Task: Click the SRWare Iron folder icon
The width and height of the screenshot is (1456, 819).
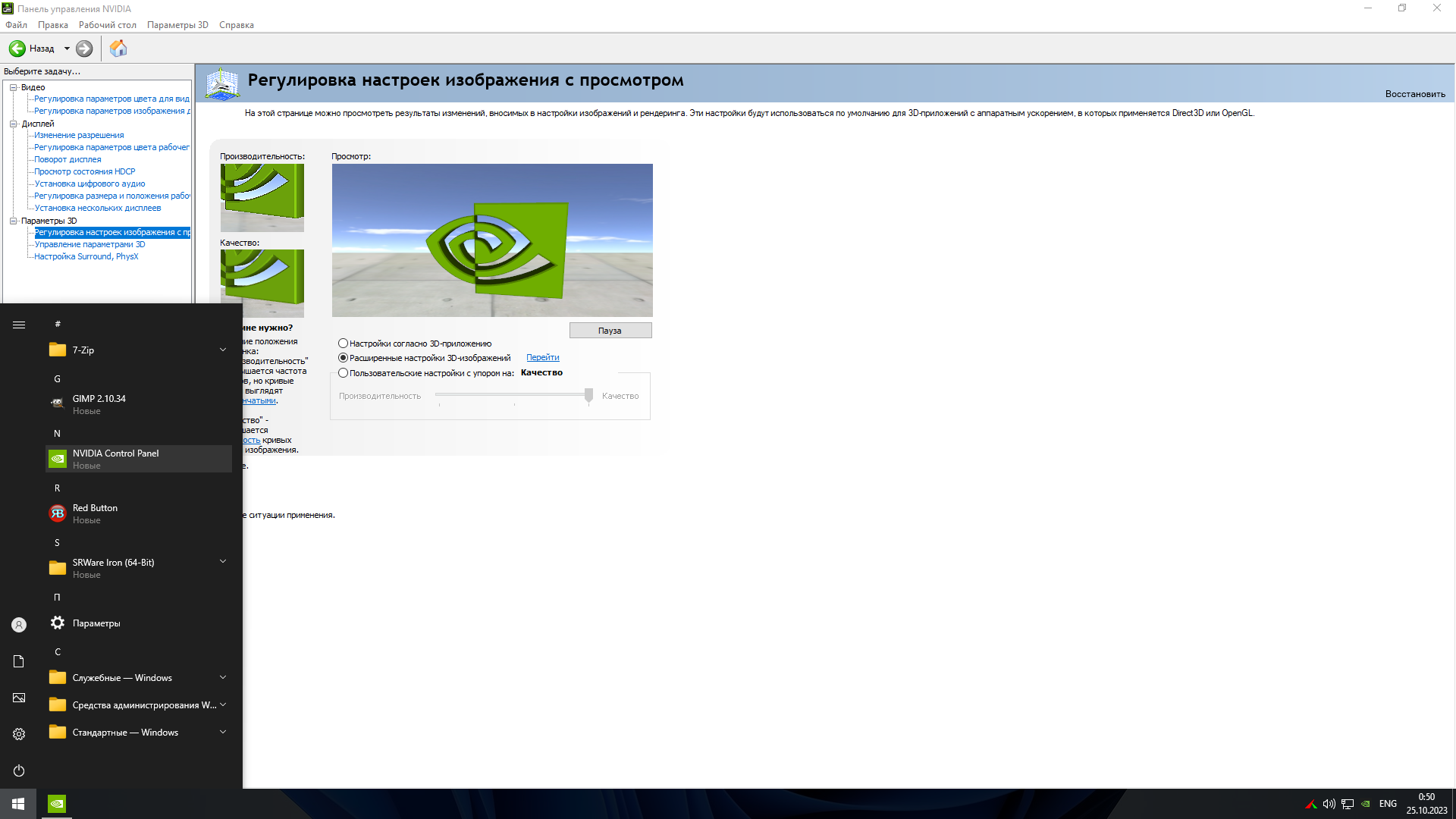Action: [x=58, y=568]
